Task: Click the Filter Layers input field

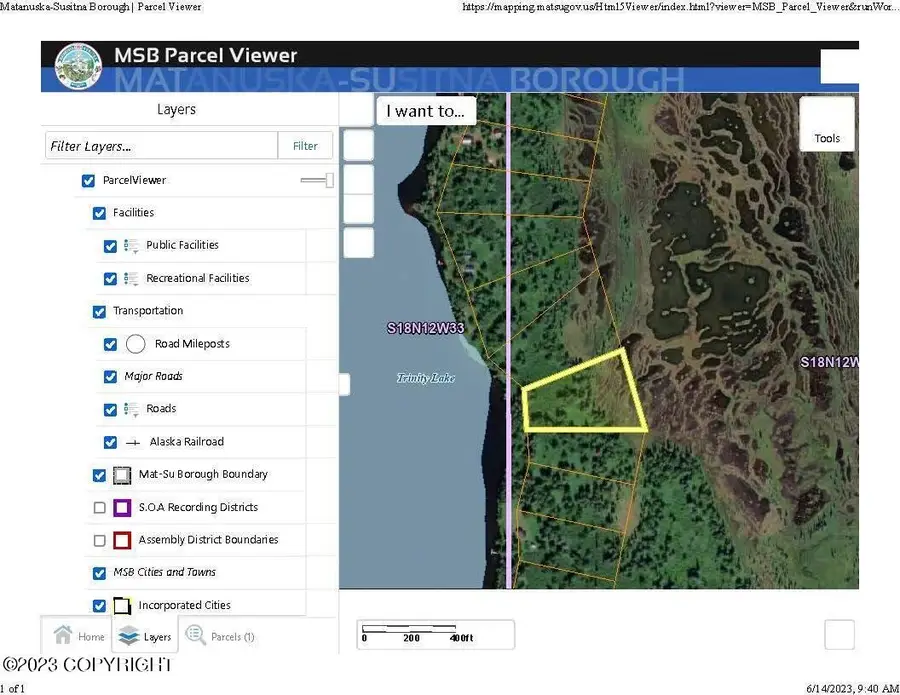Action: [x=160, y=145]
